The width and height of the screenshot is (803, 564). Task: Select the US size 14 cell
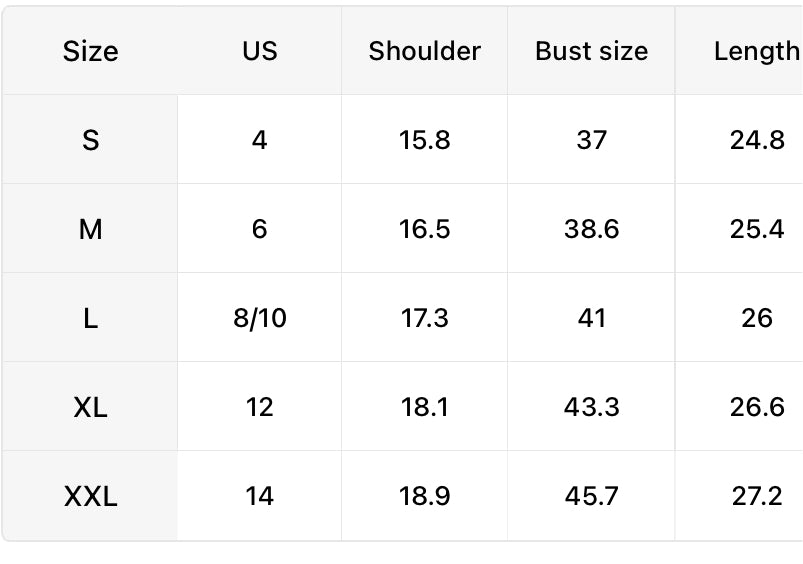259,496
